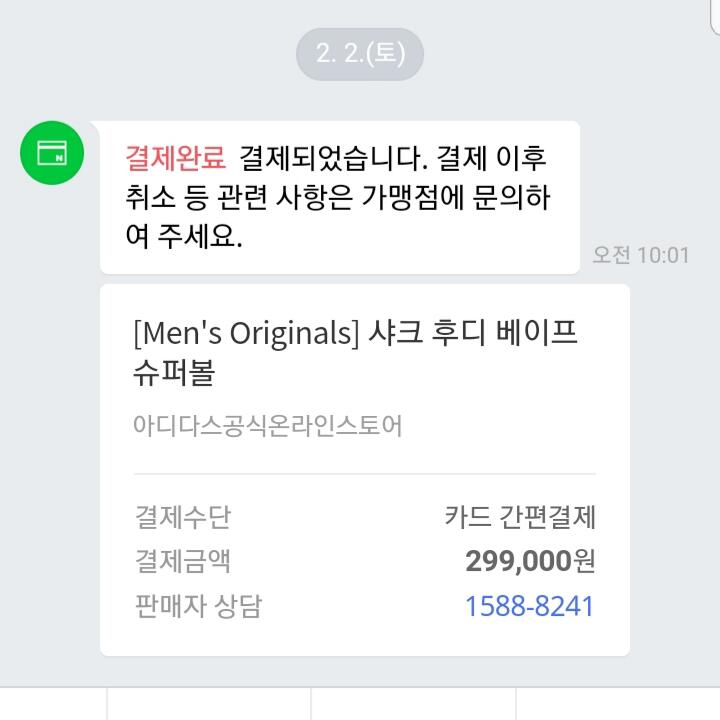Viewport: 720px width, 720px height.
Task: Tap the 오전 10:01 message timestamp
Action: click(x=640, y=255)
